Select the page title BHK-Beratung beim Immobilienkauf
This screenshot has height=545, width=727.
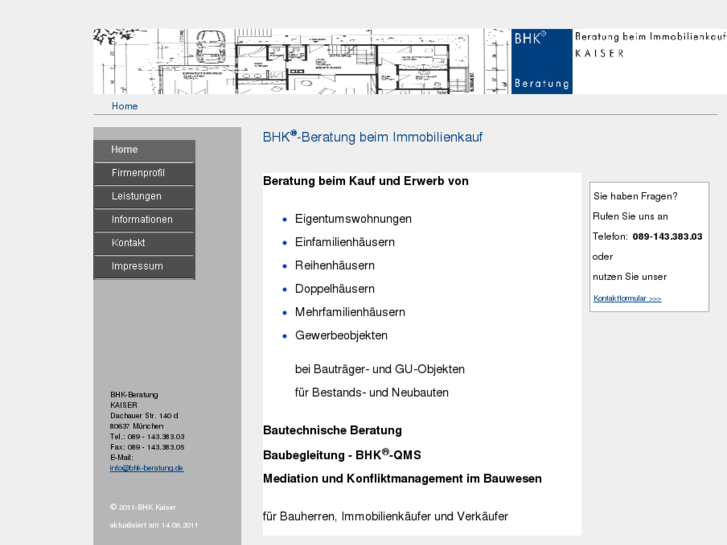click(x=372, y=137)
